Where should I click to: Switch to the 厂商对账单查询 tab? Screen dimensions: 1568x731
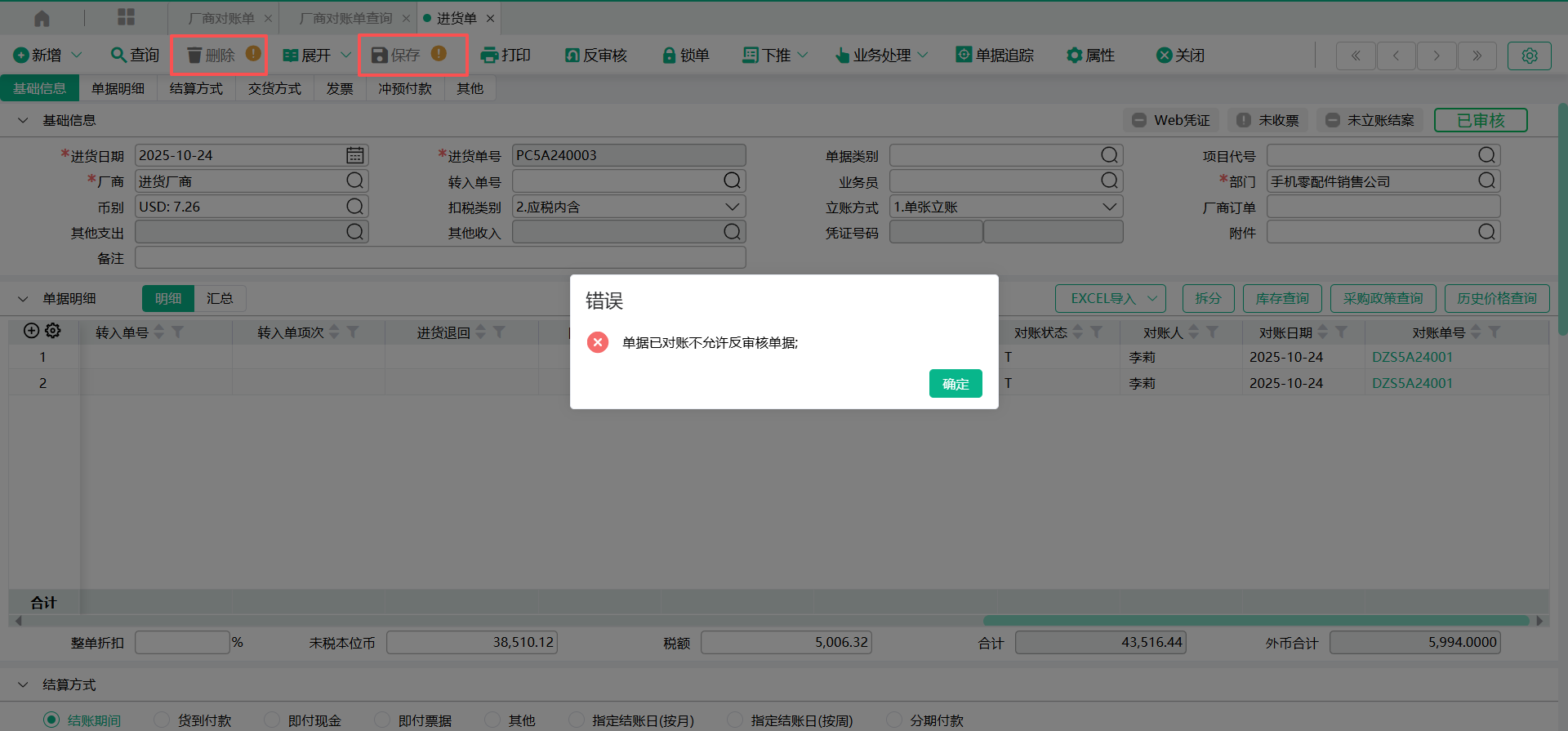point(345,18)
